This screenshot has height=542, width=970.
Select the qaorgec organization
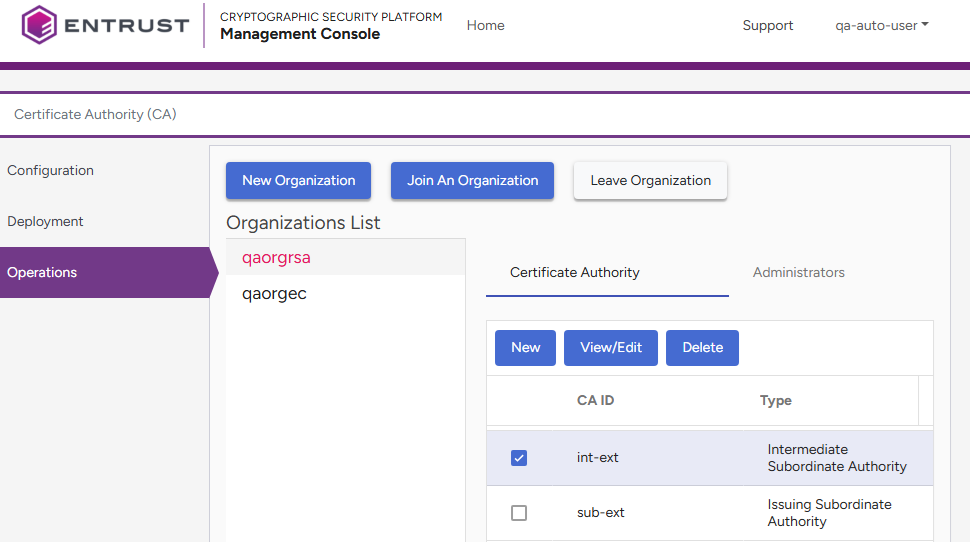[274, 294]
